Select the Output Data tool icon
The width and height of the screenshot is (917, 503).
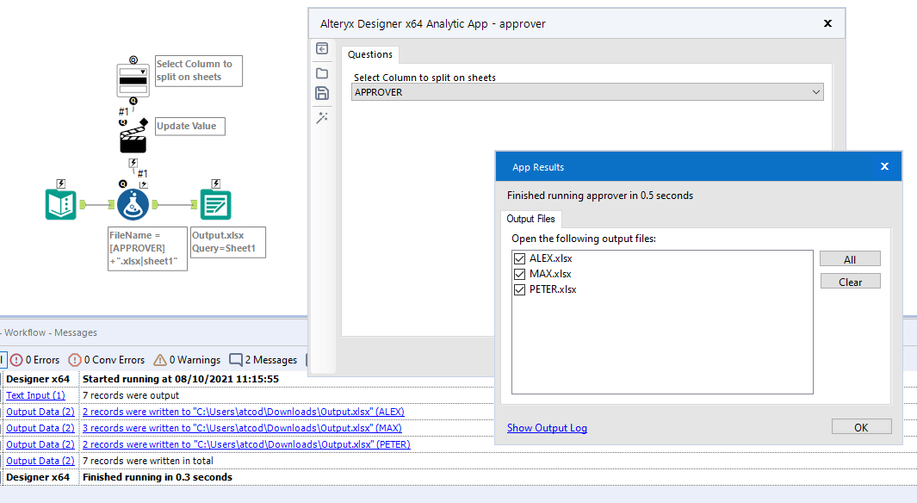click(215, 205)
